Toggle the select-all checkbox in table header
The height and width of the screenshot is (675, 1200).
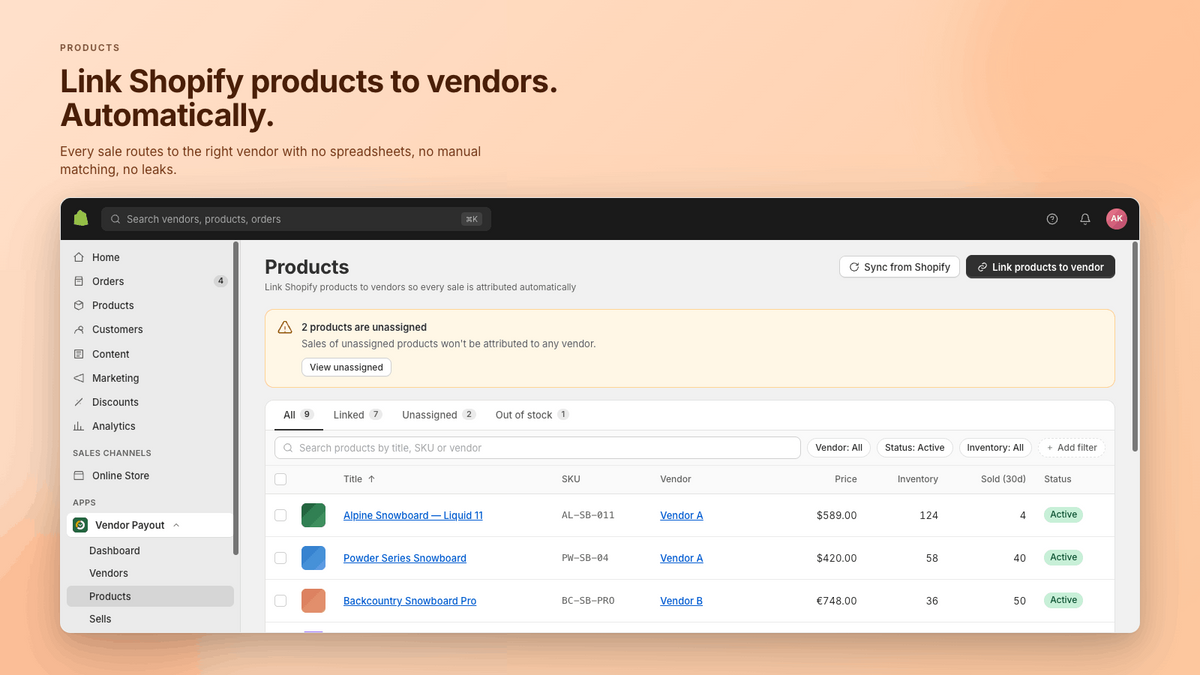pyautogui.click(x=281, y=479)
